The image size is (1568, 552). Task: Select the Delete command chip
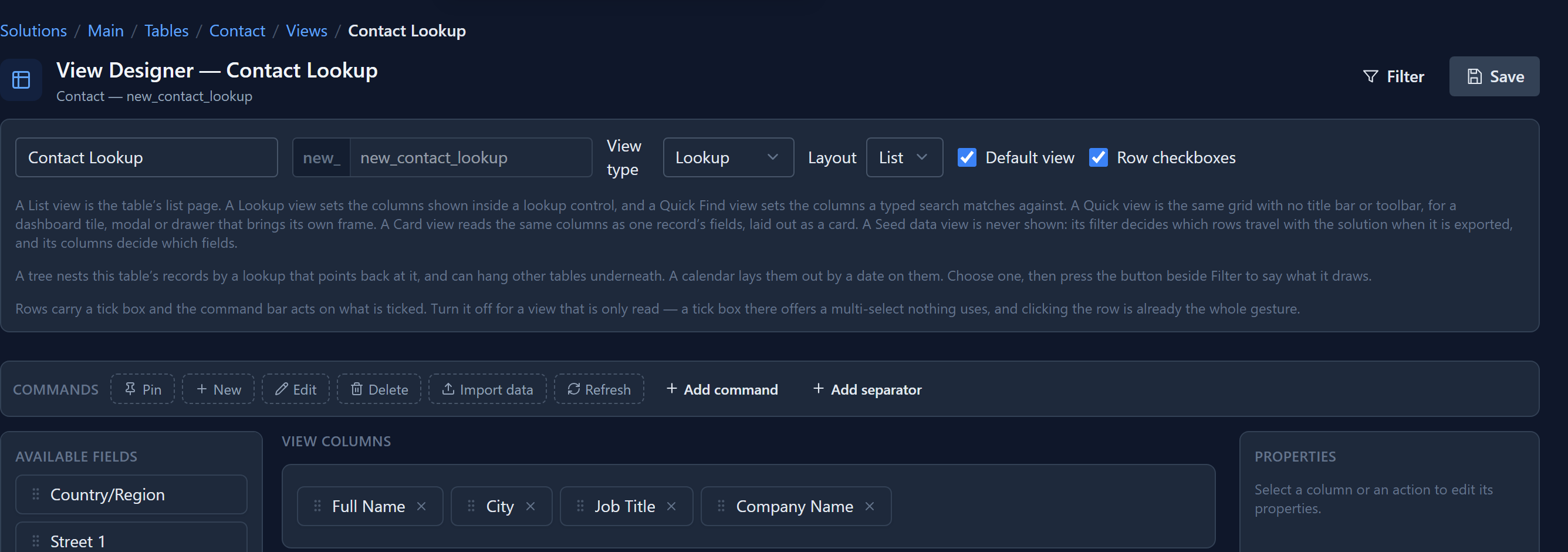(x=379, y=389)
